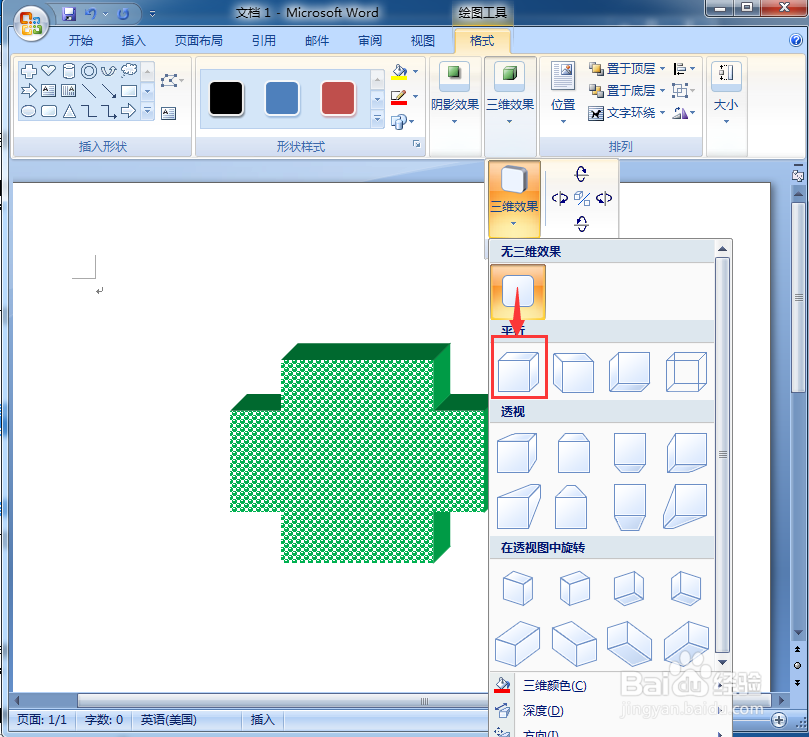
Task: Choose the red shape style
Action: coord(337,98)
